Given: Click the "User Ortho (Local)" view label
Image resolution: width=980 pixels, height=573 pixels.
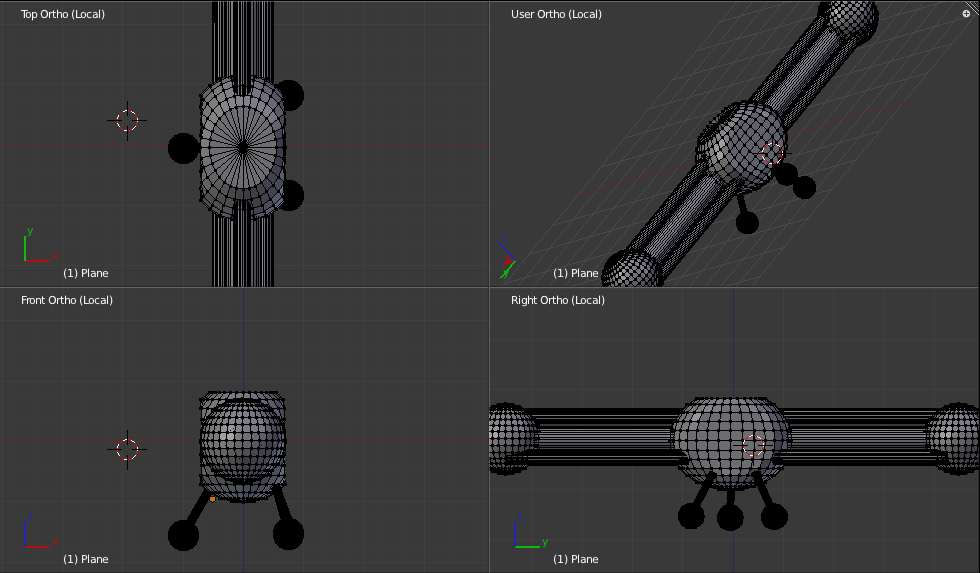Looking at the screenshot, I should click(556, 14).
